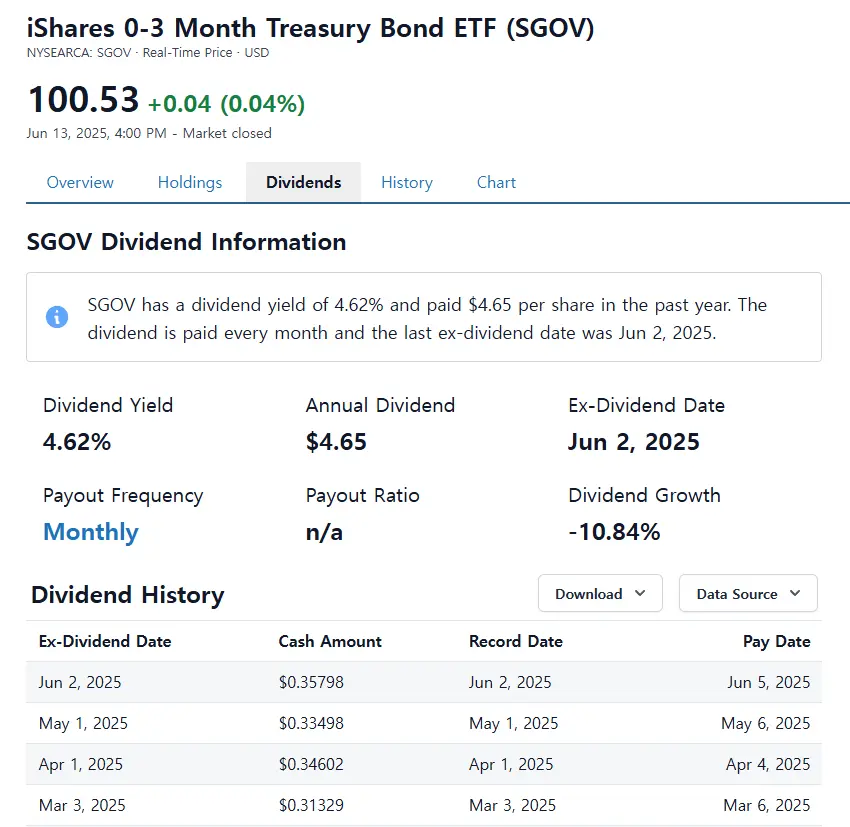Switch to the Holdings tab
This screenshot has height=827, width=850.
190,183
